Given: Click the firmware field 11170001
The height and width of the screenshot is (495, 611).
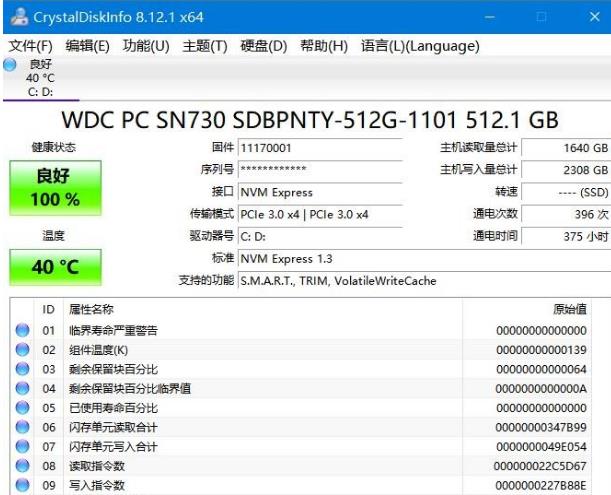Looking at the screenshot, I should click(320, 148).
